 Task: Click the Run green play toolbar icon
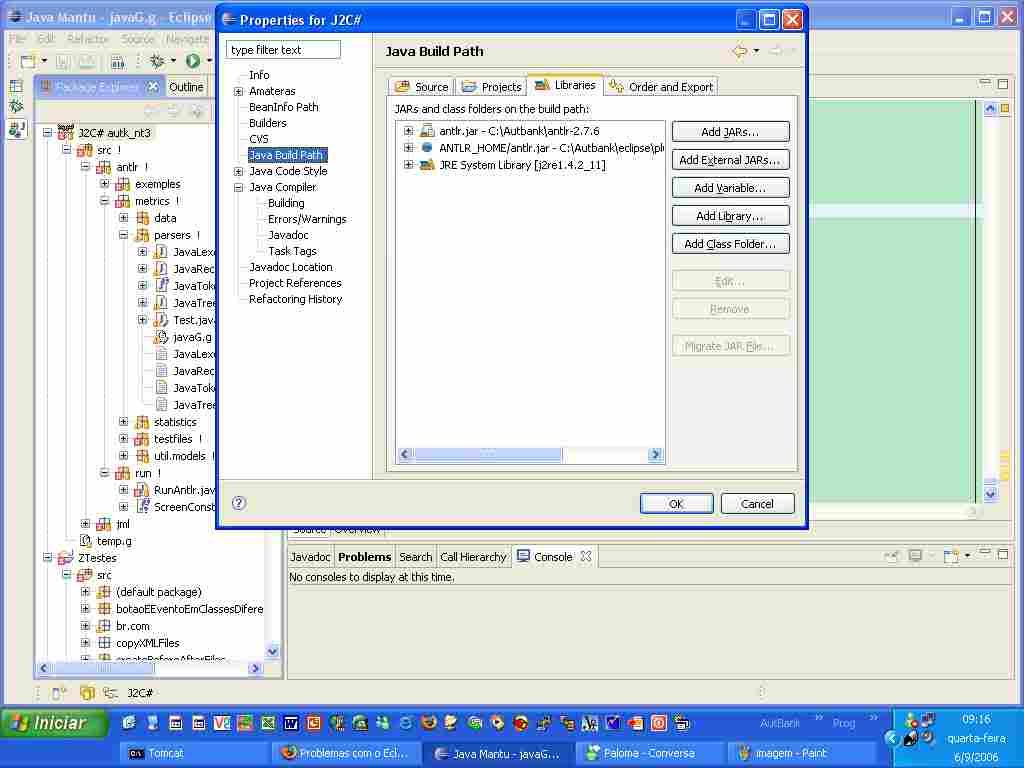(x=192, y=61)
